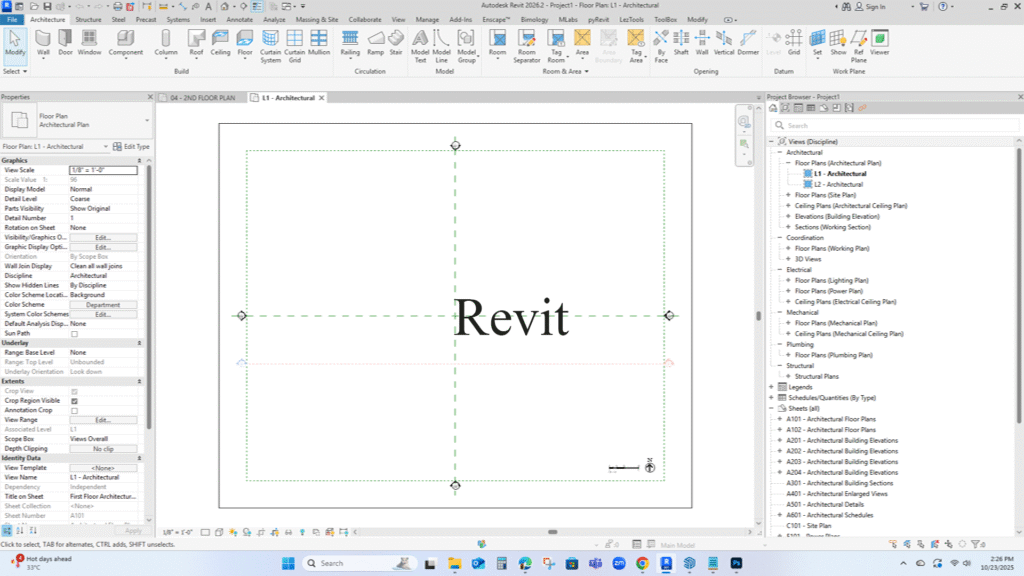
Task: Expand the Legends node in Project Browser
Action: coord(771,387)
